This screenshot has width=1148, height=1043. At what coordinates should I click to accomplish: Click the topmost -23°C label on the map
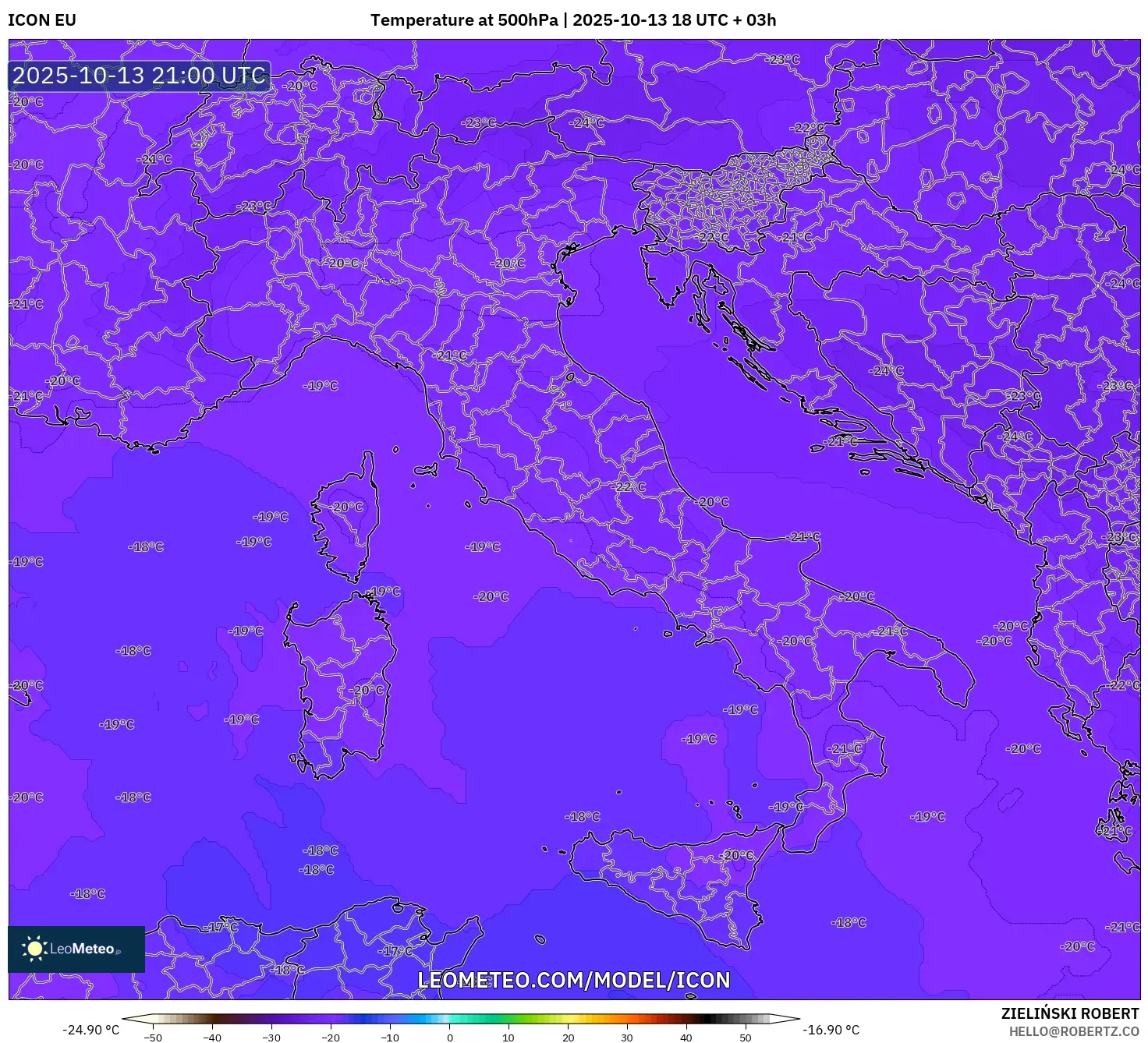[783, 59]
